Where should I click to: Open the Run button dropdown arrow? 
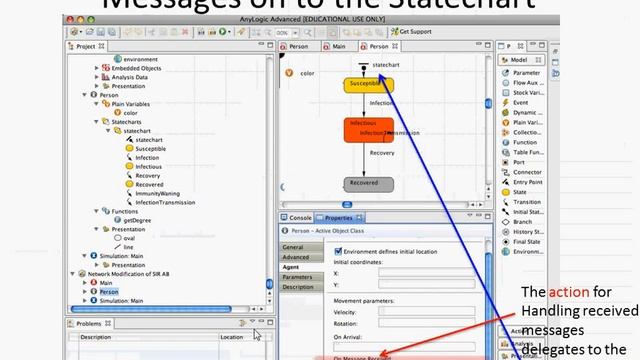(x=229, y=32)
